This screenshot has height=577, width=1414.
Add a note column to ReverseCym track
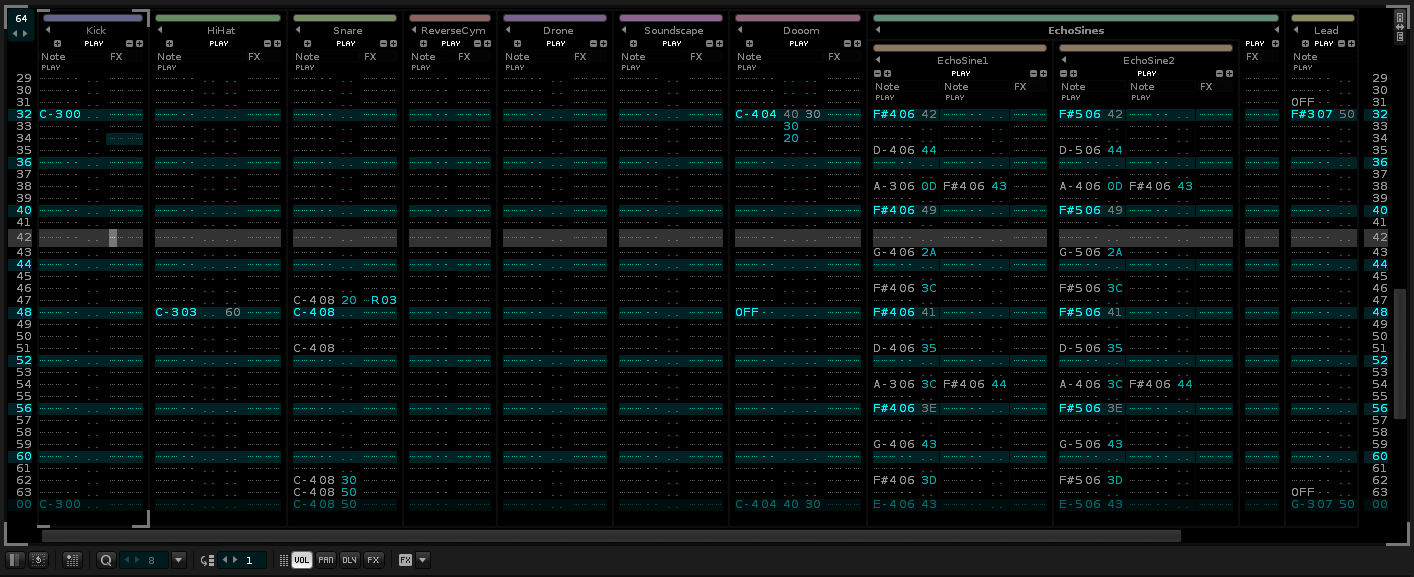[423, 44]
